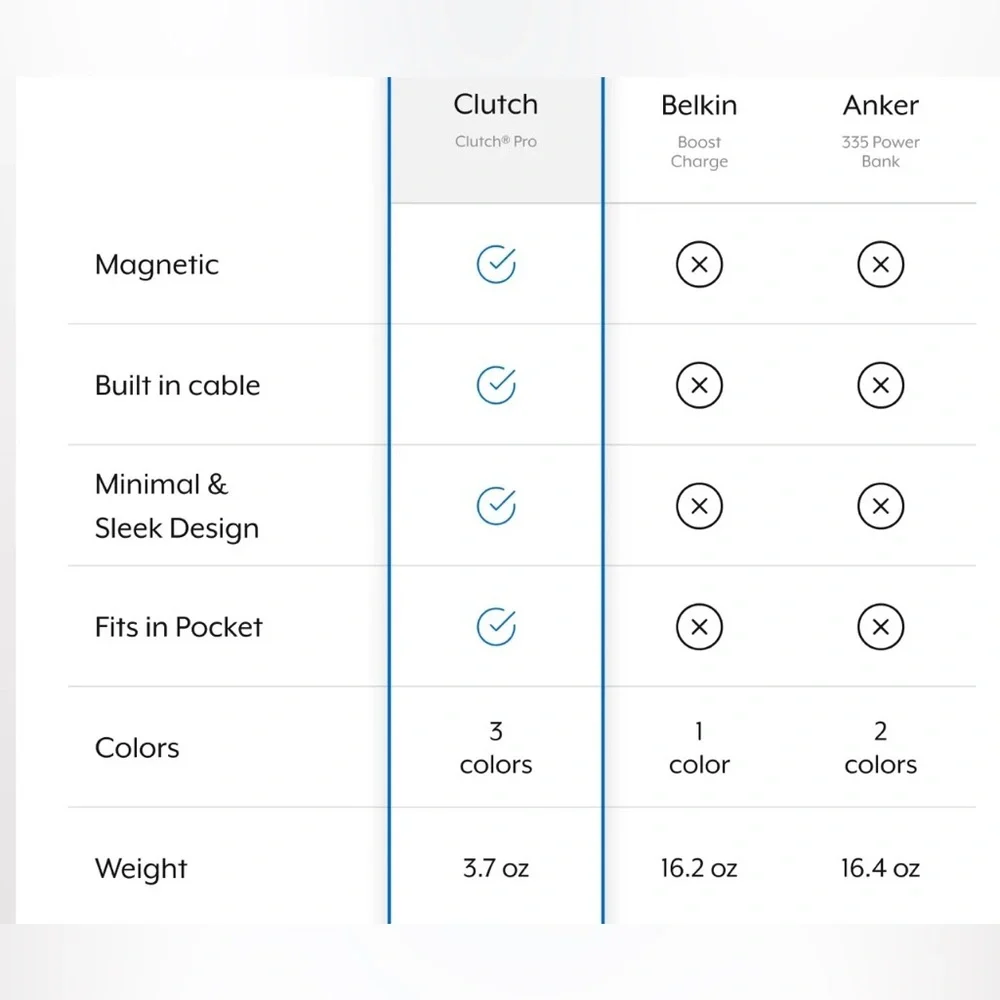Click Belkin's X icon for Minimal & Sleek Design
Image resolution: width=1000 pixels, height=1000 pixels.
click(x=699, y=506)
